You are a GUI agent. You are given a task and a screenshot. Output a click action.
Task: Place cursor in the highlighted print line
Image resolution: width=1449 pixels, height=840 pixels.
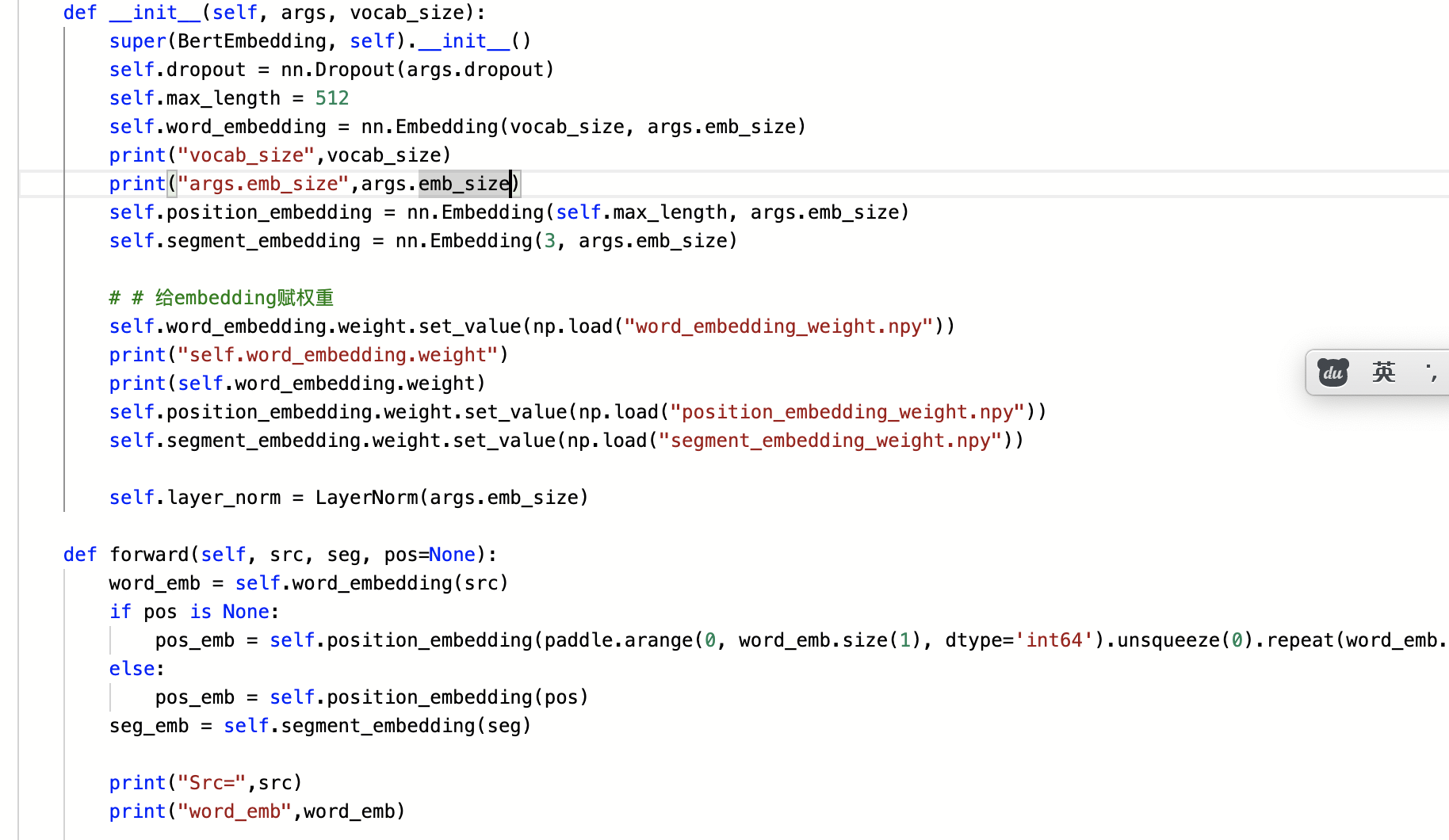tap(317, 183)
